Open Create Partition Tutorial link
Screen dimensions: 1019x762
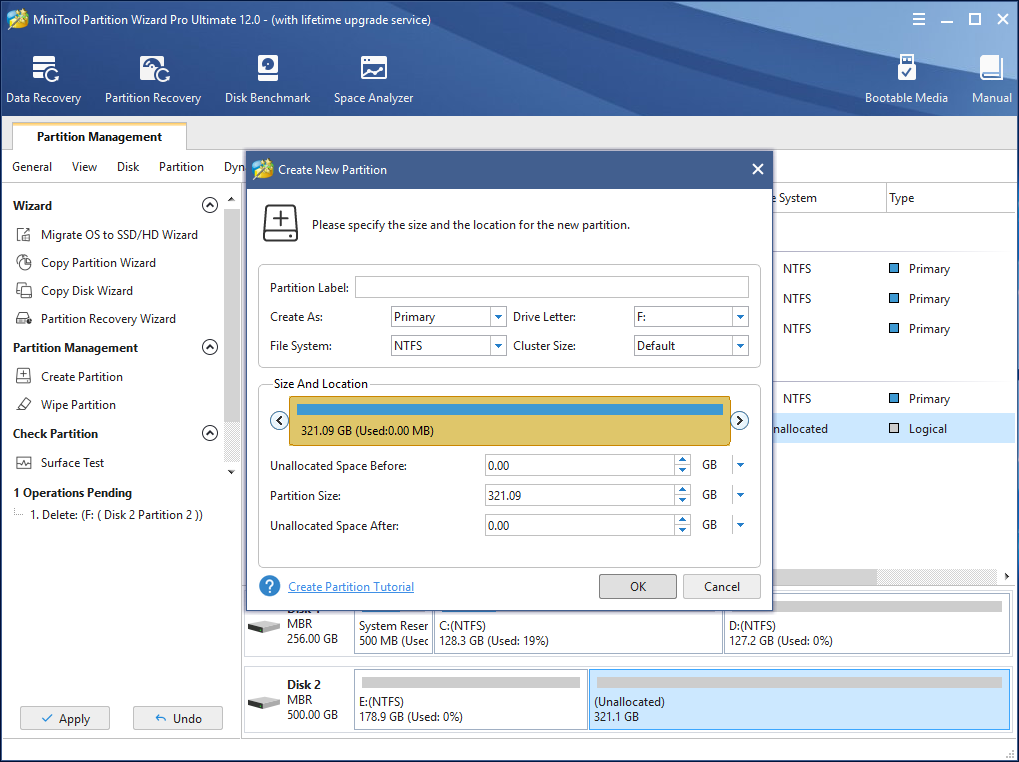click(351, 587)
